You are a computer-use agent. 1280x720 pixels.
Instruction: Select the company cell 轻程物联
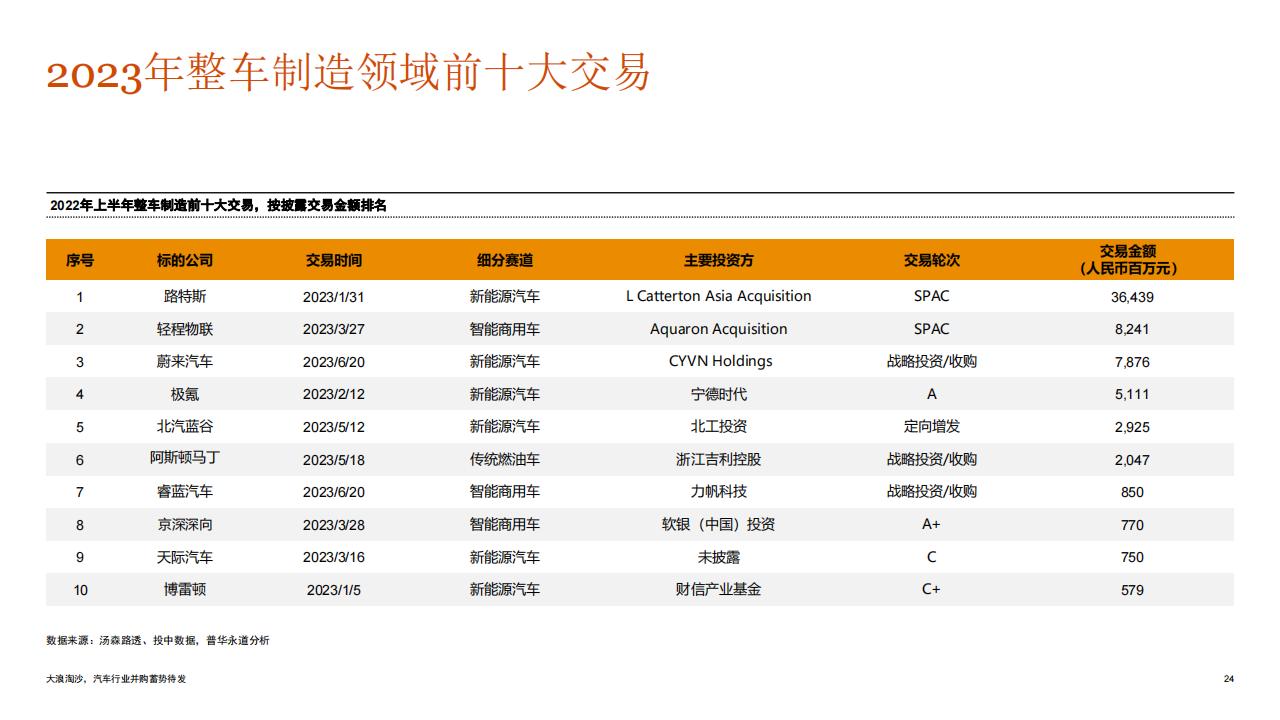[185, 329]
